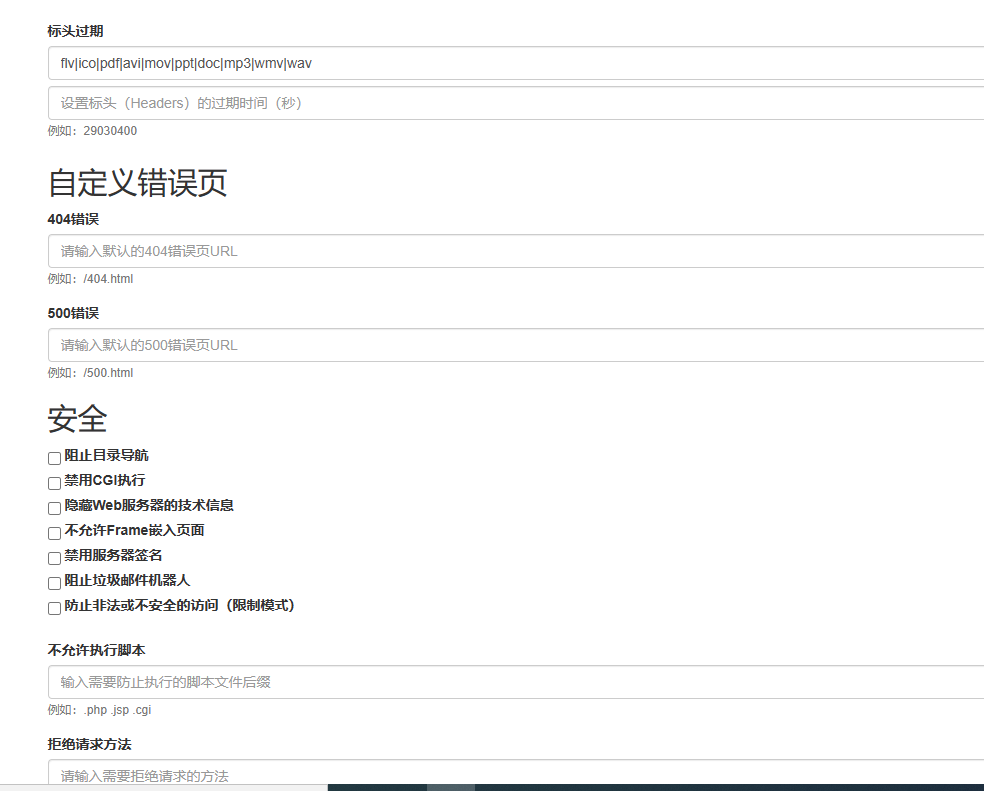The width and height of the screenshot is (984, 791).
Task: Enable 防止非法或不安全的访问（限制模式）checkbox
Action: 55,608
